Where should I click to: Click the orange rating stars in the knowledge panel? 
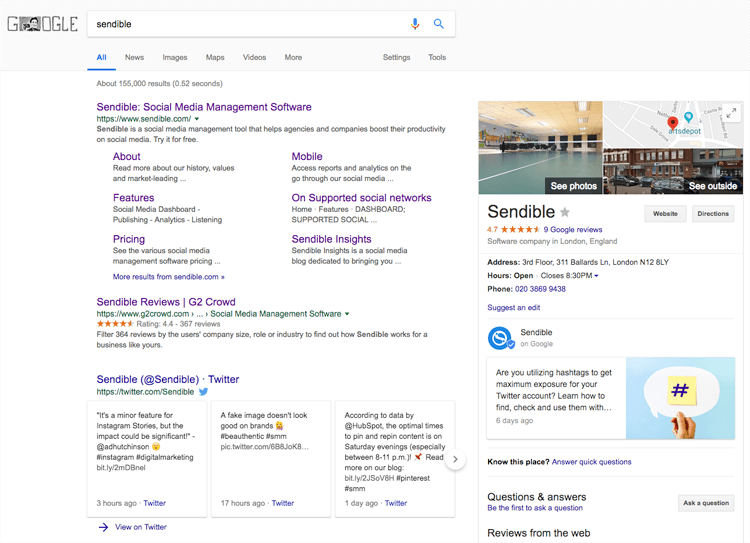tap(520, 230)
